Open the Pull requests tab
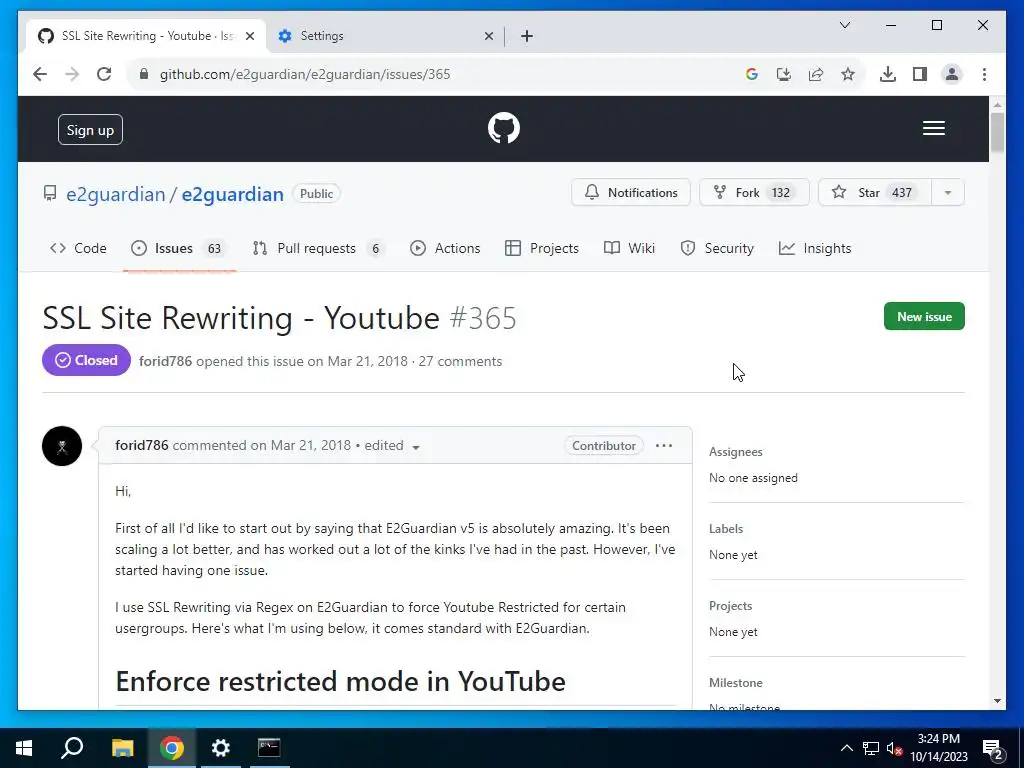Image resolution: width=1024 pixels, height=768 pixels. coord(317,248)
